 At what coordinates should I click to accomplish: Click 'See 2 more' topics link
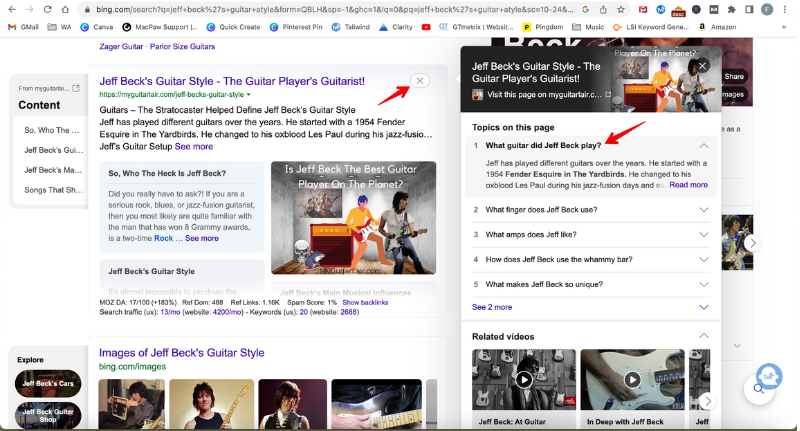point(492,307)
